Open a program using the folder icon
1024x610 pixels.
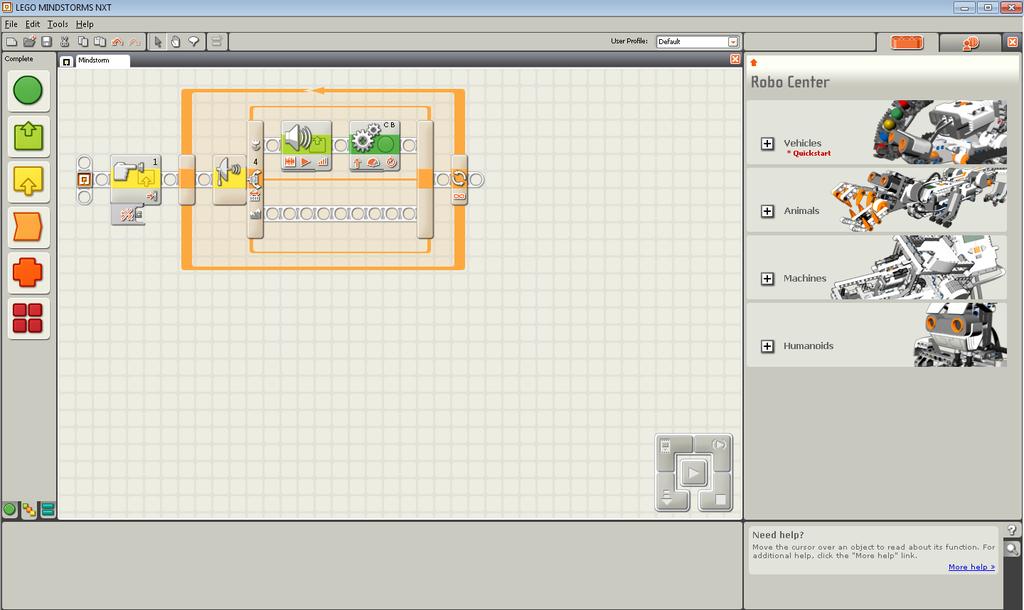[x=29, y=42]
